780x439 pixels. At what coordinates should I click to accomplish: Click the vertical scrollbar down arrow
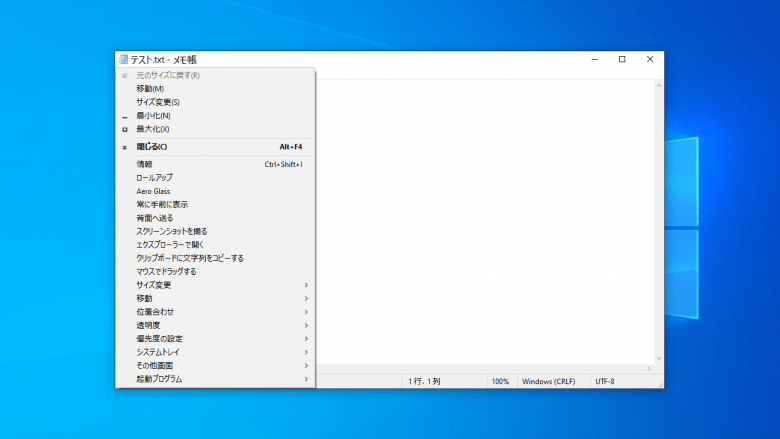click(x=659, y=358)
